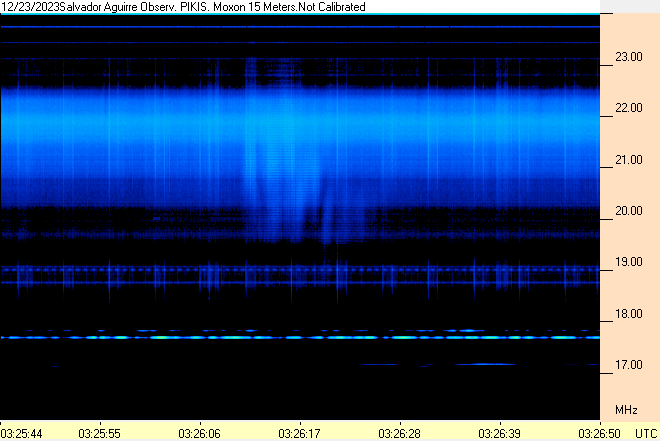Click the 22.00 MHz frequency label

[629, 108]
